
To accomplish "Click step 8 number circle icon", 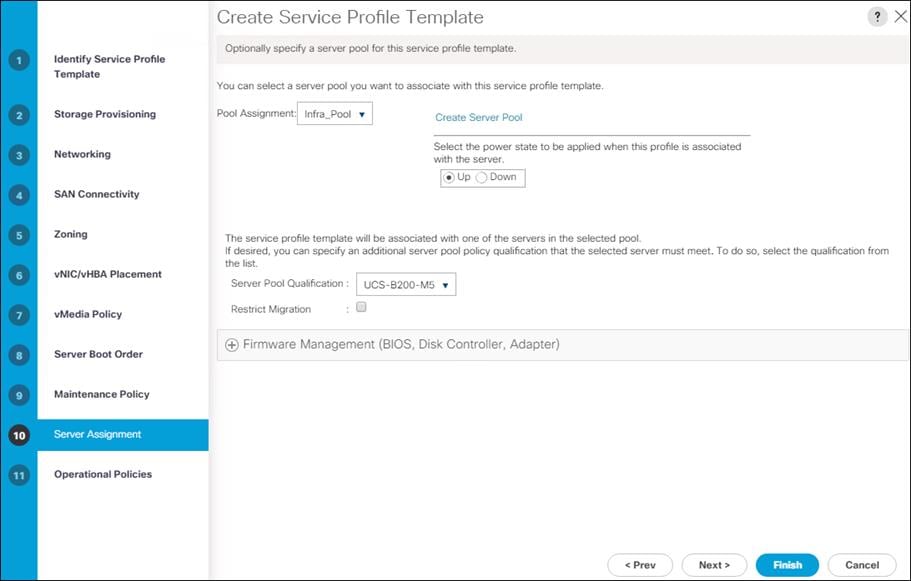I will pos(19,355).
